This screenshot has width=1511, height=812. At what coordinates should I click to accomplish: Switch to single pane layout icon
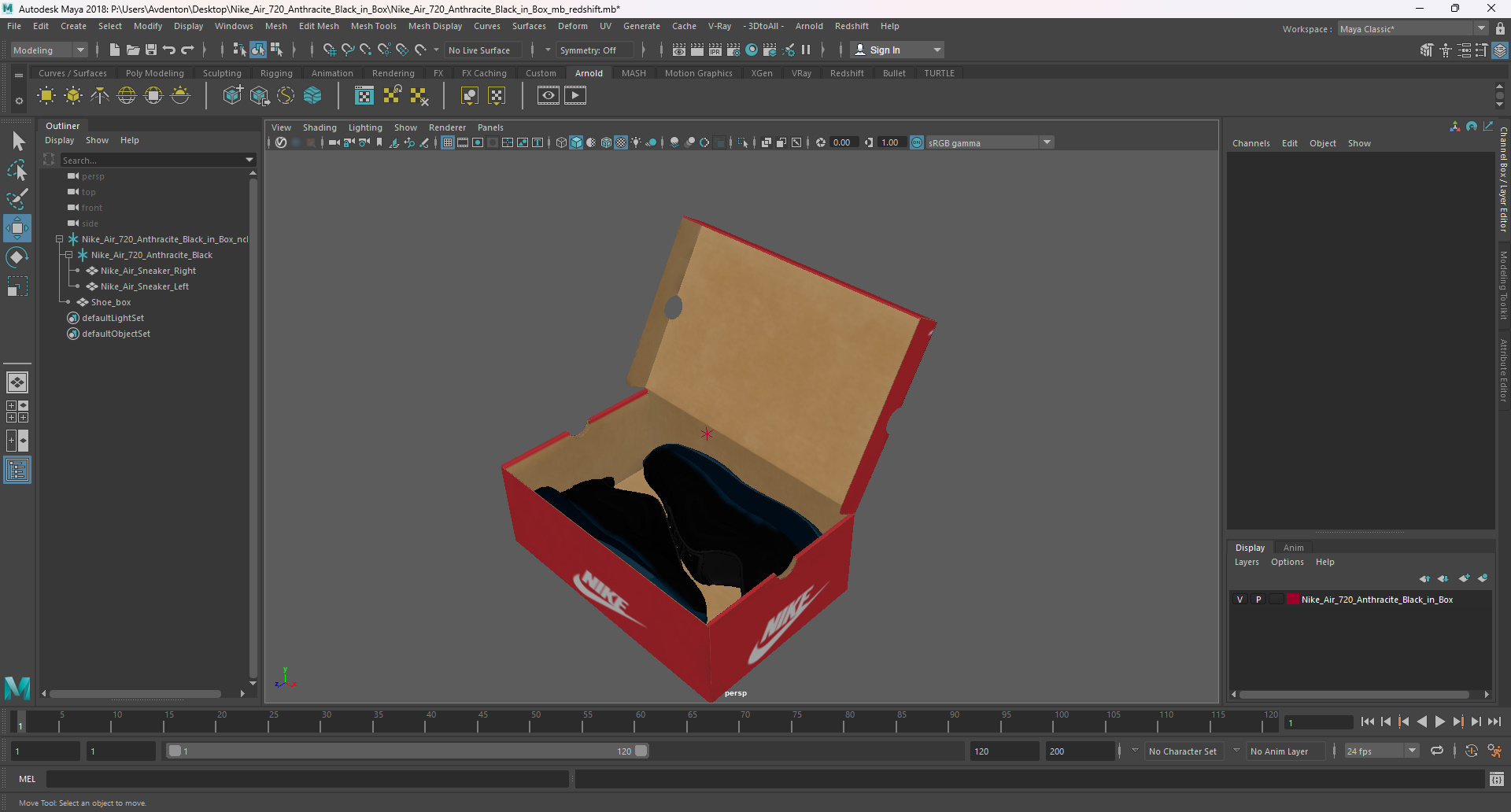[x=17, y=382]
